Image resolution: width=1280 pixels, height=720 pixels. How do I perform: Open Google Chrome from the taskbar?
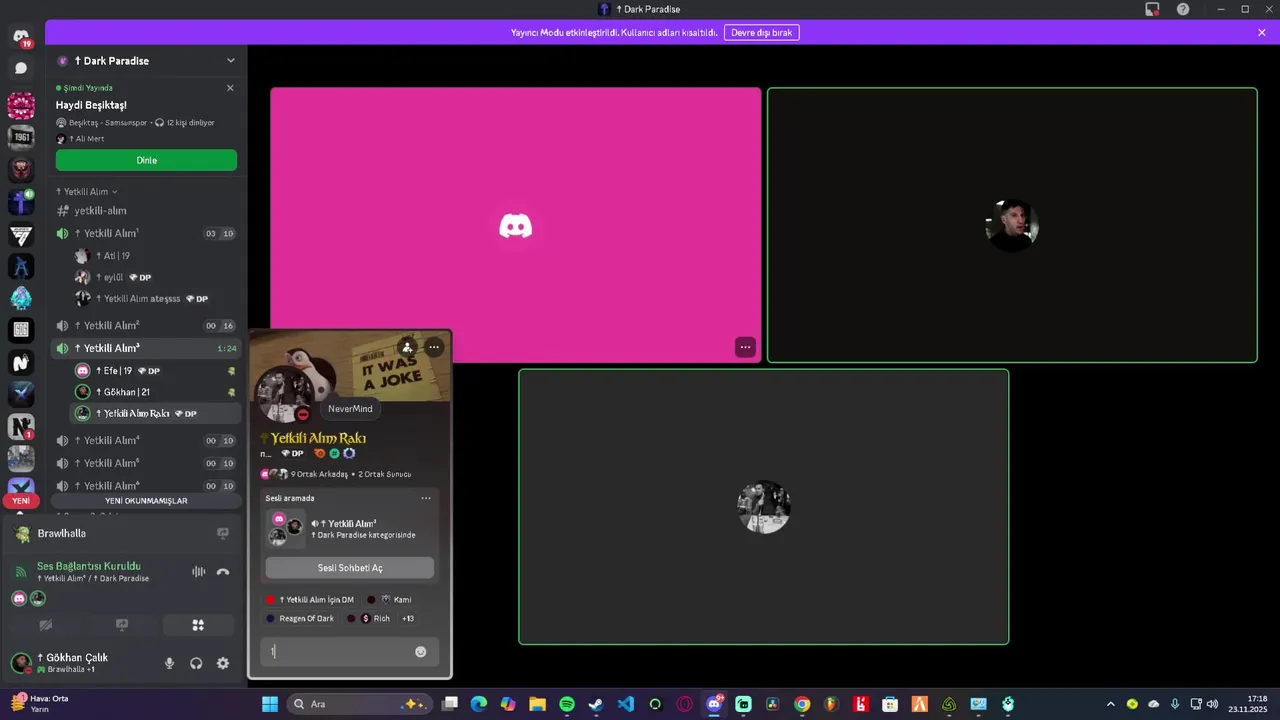click(x=802, y=704)
